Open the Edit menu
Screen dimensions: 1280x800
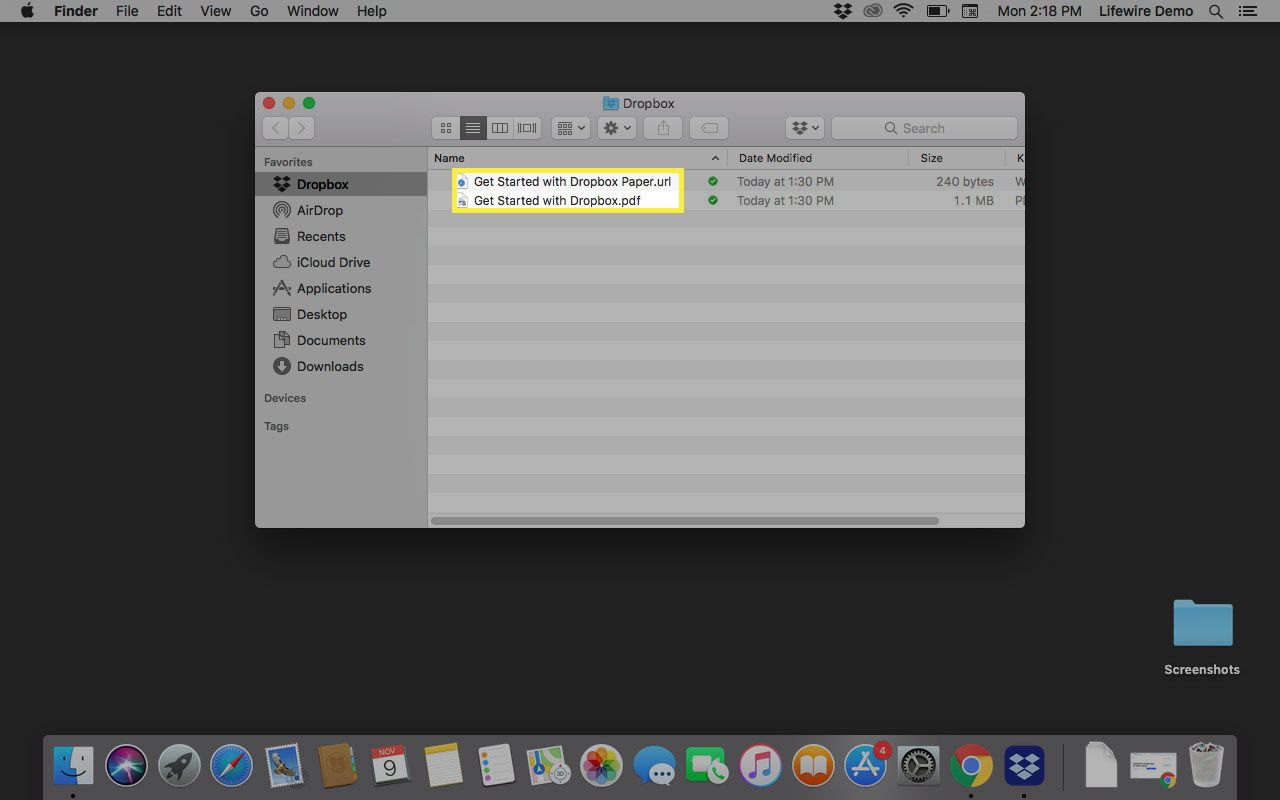(169, 11)
